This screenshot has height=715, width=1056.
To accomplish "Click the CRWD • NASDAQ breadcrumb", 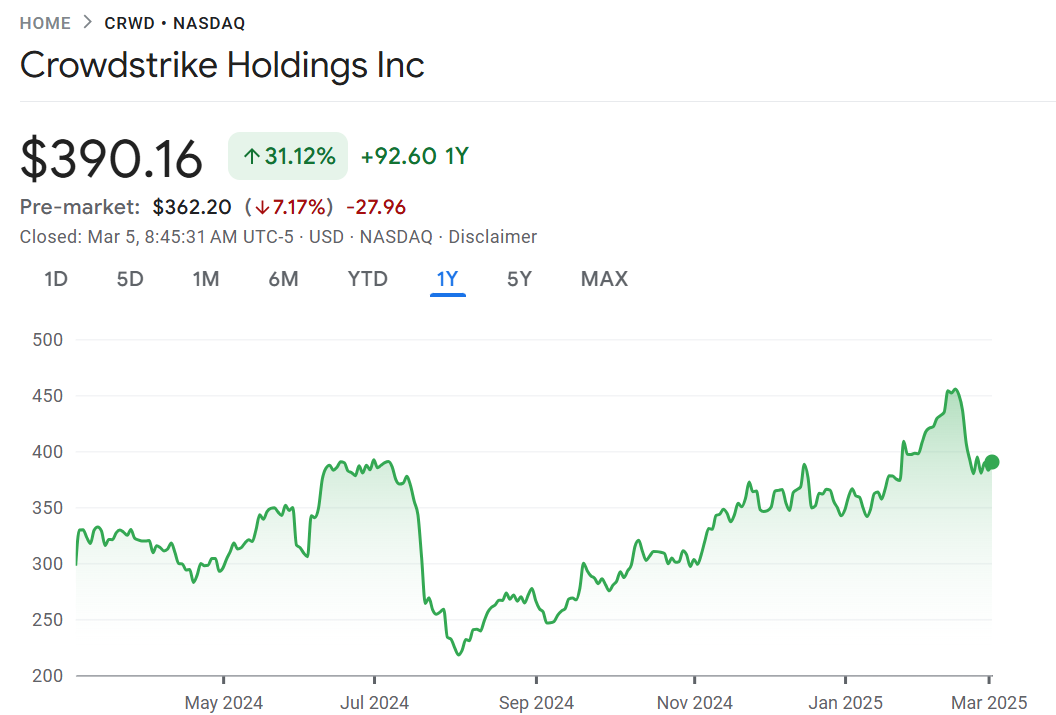I will [x=175, y=23].
